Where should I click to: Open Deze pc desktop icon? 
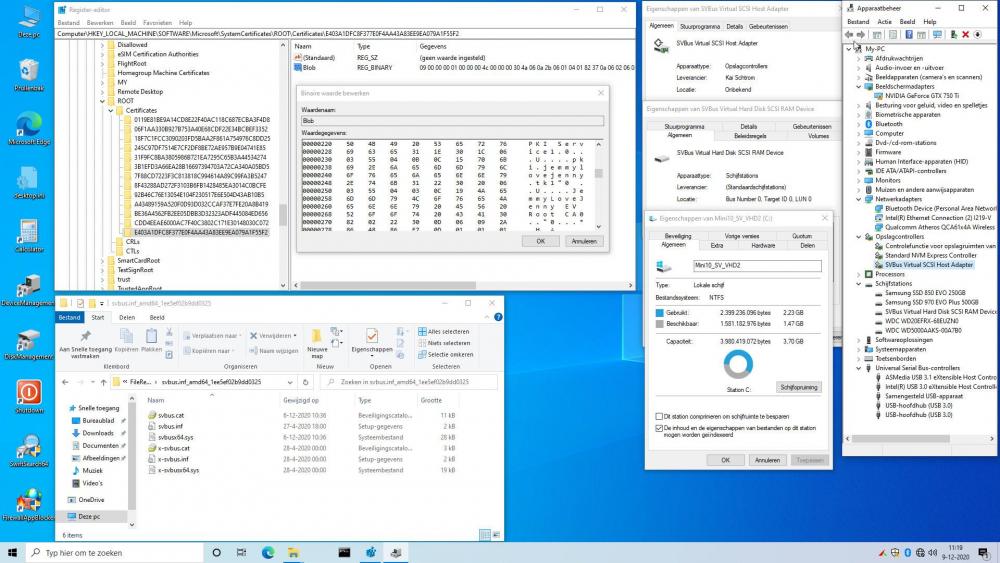coord(28,22)
